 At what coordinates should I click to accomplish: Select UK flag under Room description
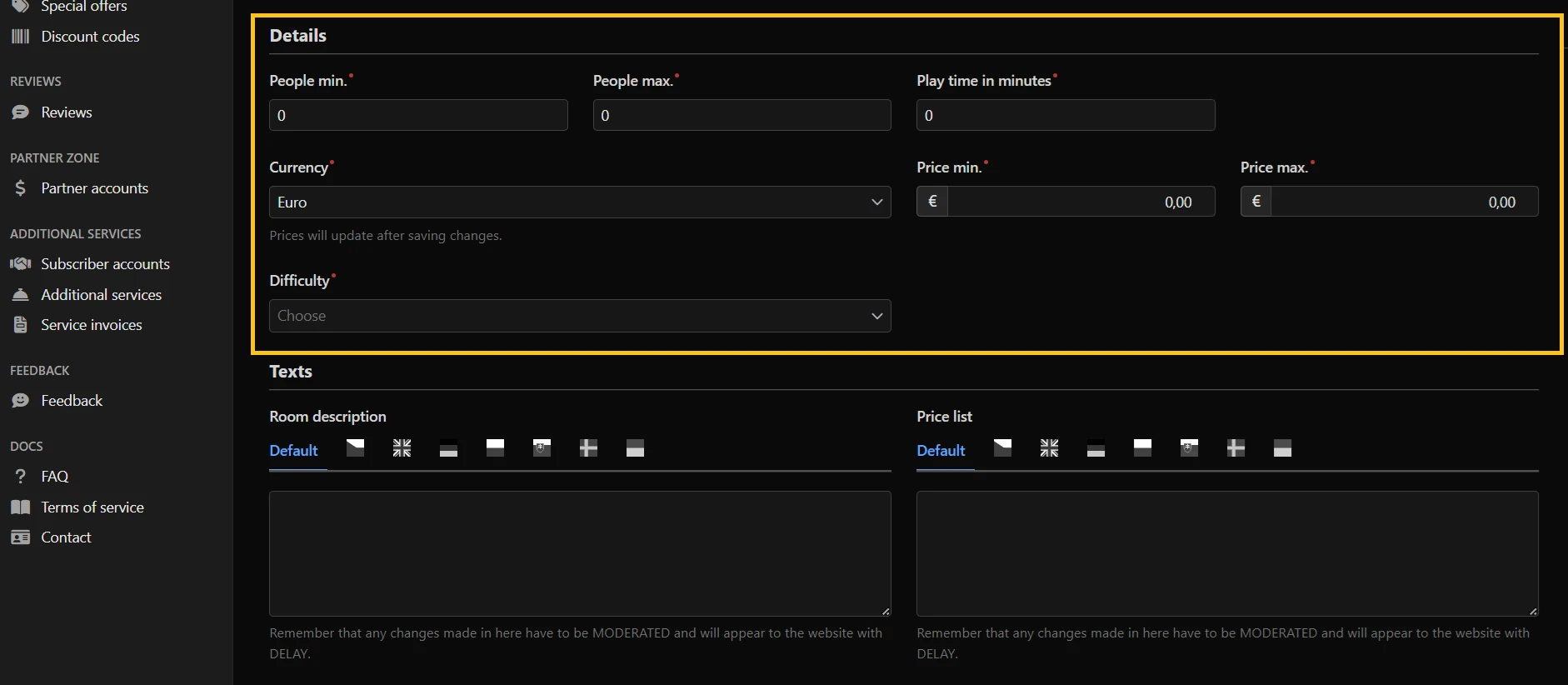(x=402, y=448)
